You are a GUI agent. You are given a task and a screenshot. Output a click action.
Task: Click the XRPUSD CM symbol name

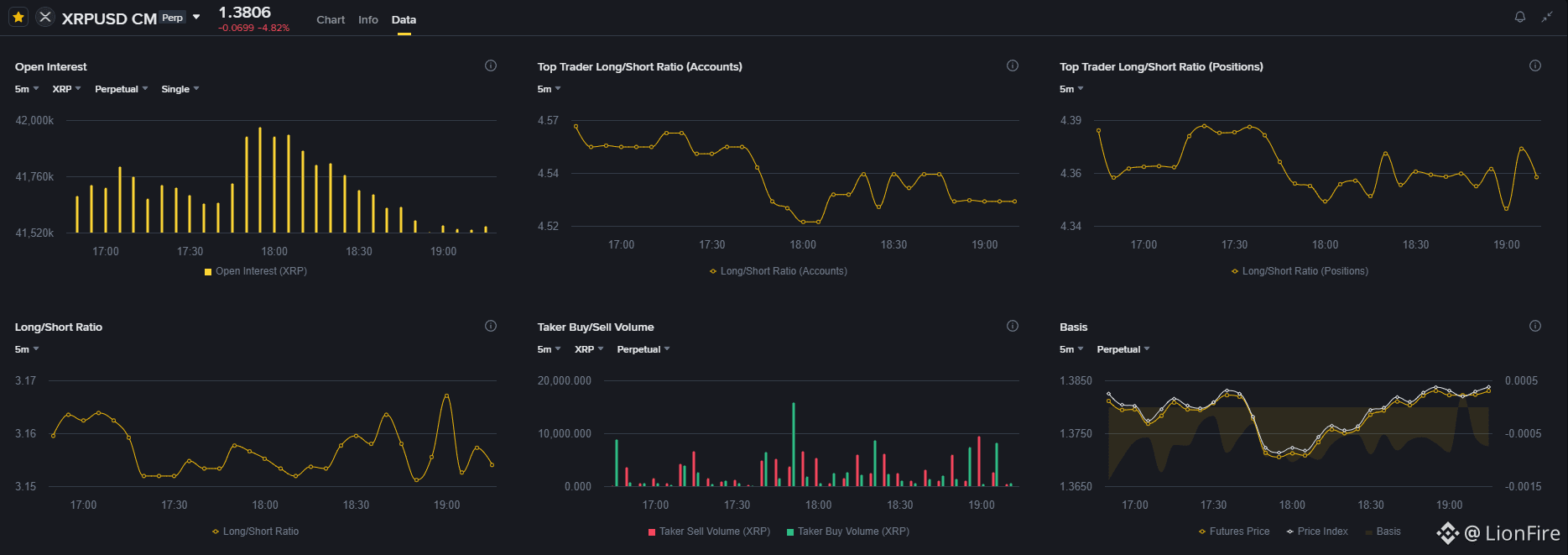click(x=109, y=18)
